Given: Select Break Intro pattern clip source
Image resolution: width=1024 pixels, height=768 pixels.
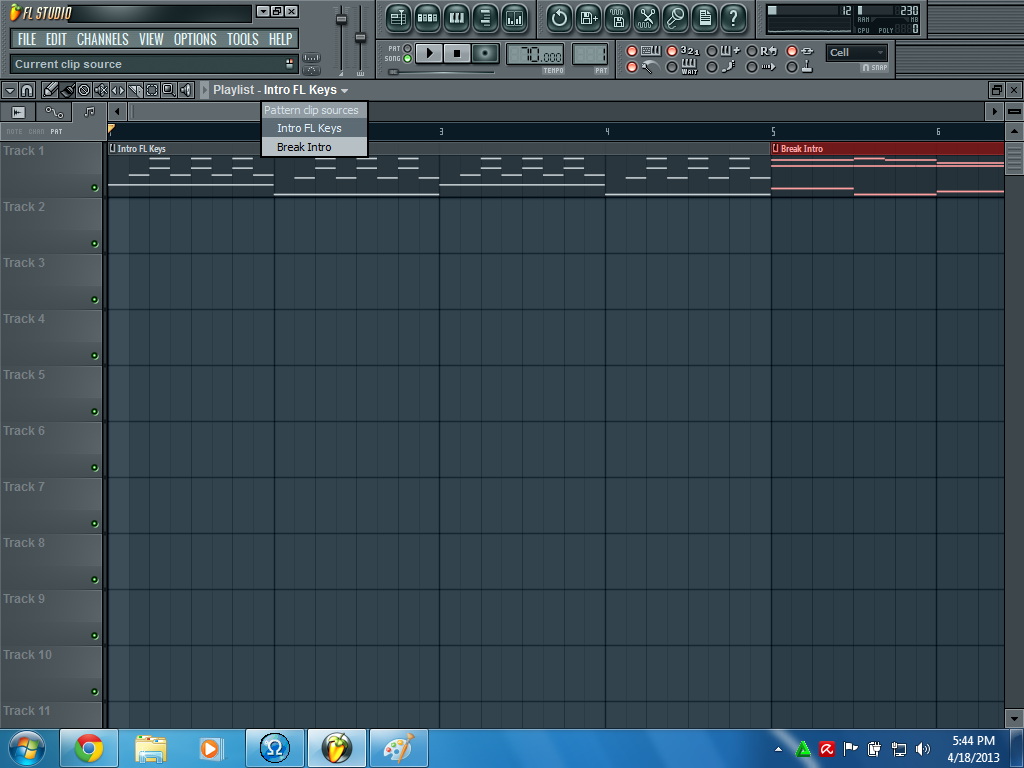Looking at the screenshot, I should pos(314,147).
